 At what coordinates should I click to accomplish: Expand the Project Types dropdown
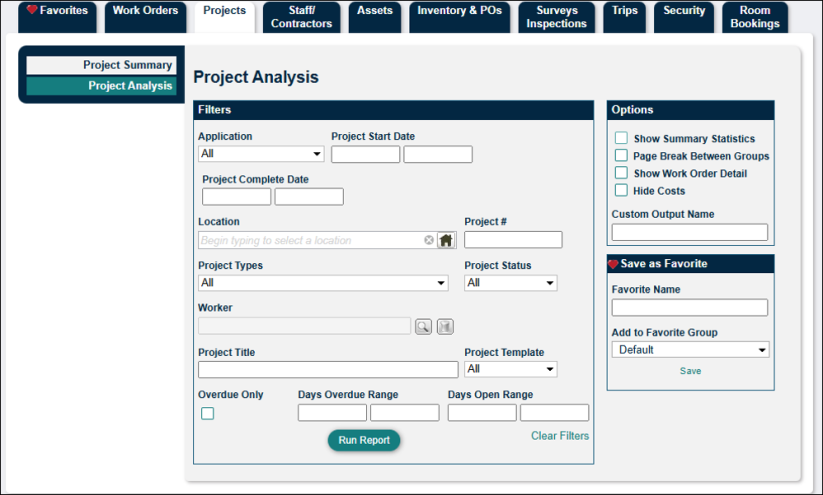[323, 283]
